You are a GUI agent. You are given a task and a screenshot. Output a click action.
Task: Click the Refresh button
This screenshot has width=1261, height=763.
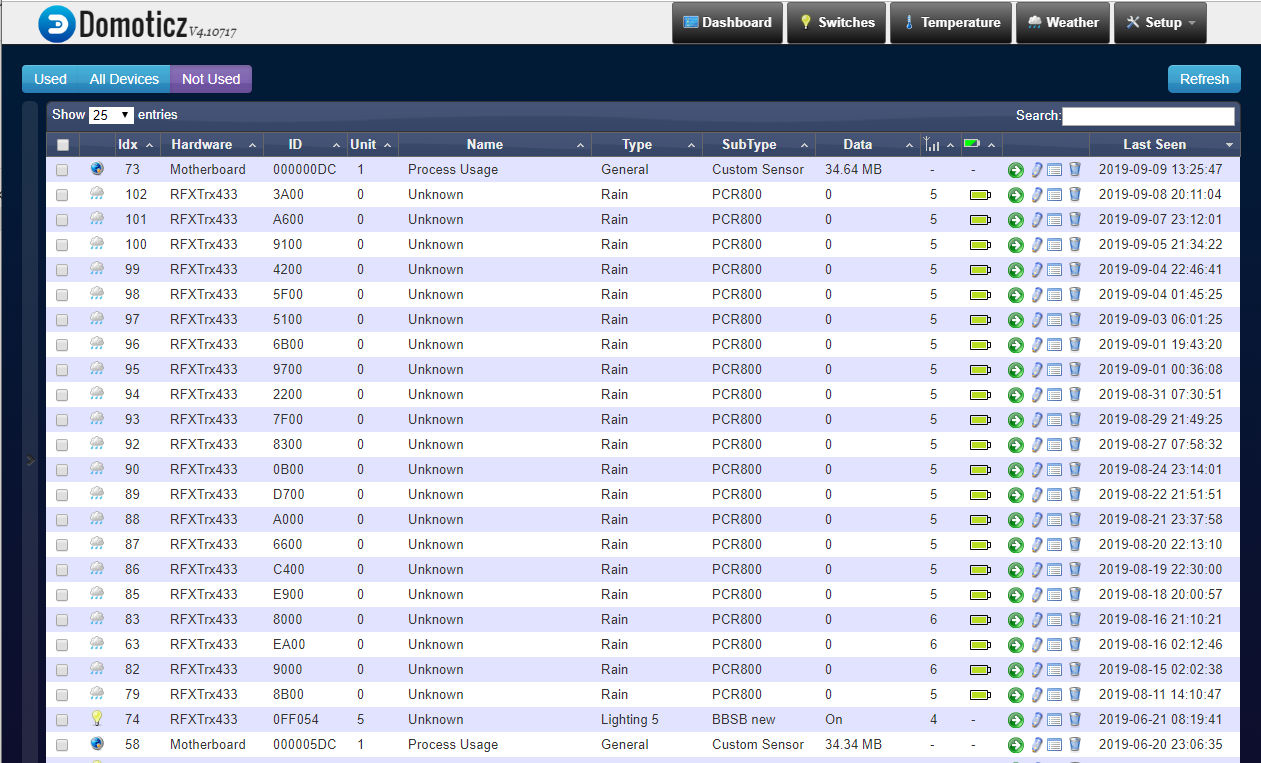tap(1204, 79)
